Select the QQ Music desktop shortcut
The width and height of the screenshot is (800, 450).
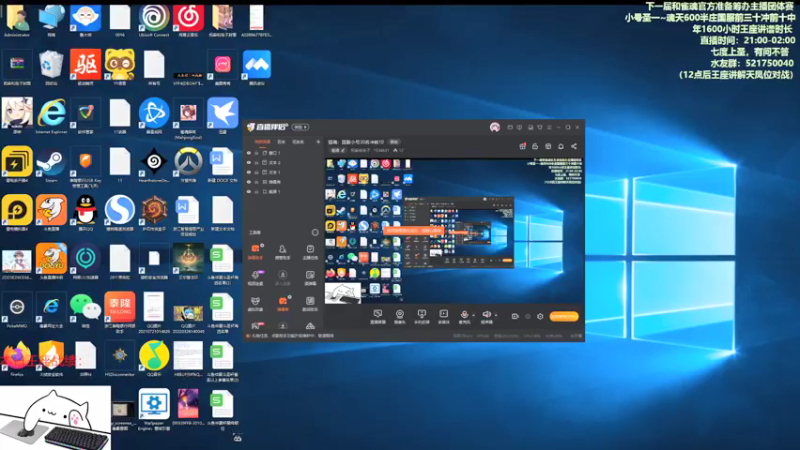154,359
